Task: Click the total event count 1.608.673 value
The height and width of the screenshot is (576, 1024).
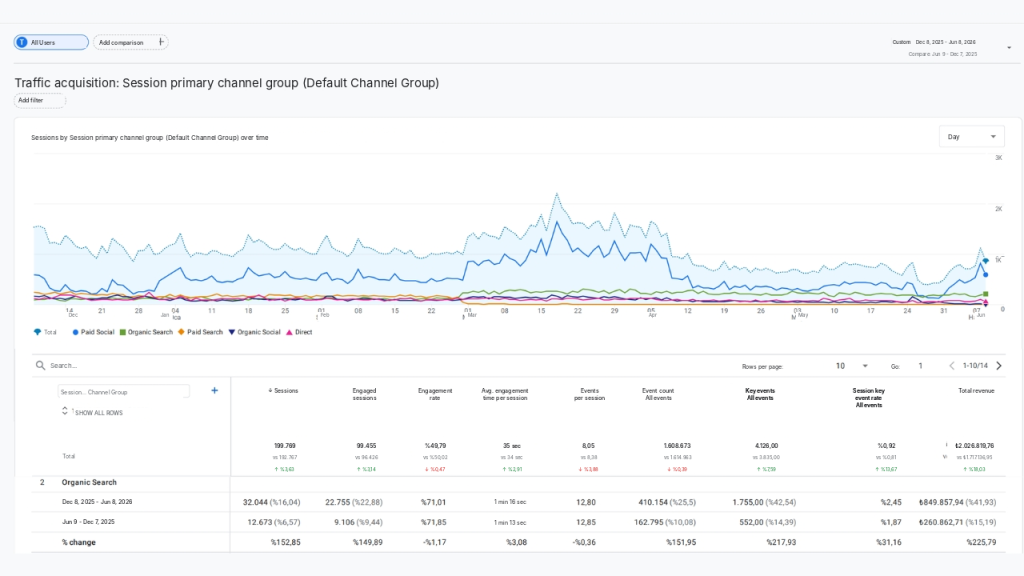Action: [677, 445]
